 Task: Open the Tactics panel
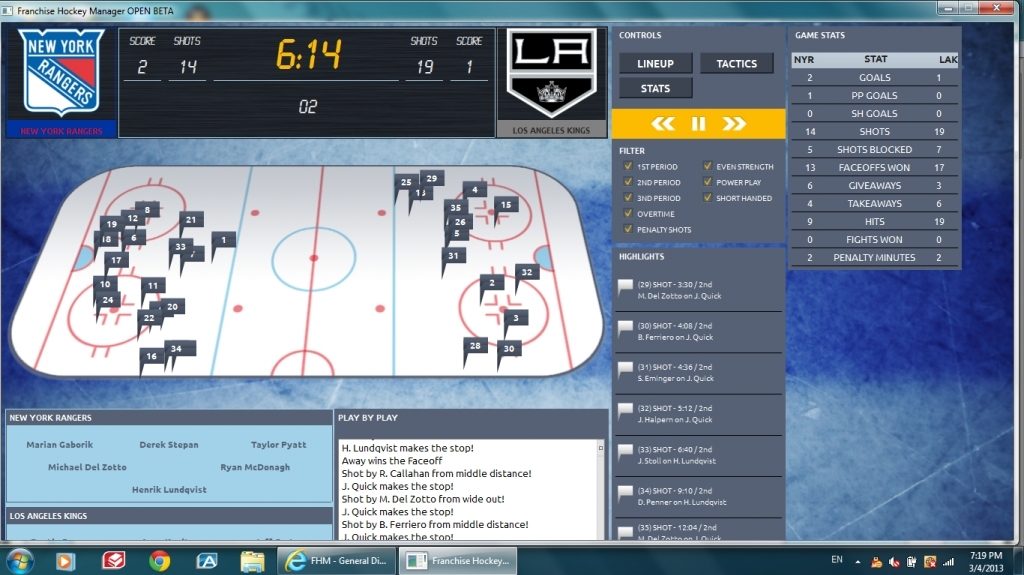point(736,64)
